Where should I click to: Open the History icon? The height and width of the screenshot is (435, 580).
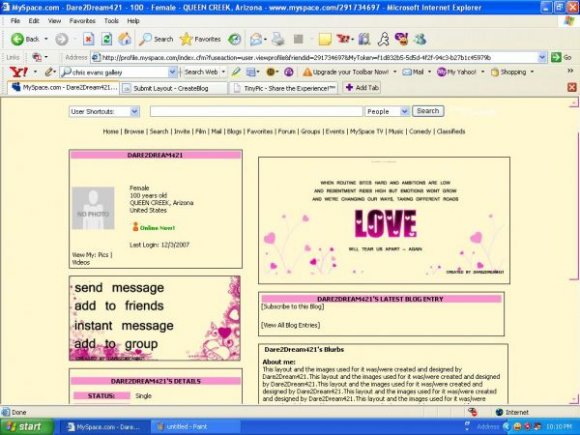(235, 39)
